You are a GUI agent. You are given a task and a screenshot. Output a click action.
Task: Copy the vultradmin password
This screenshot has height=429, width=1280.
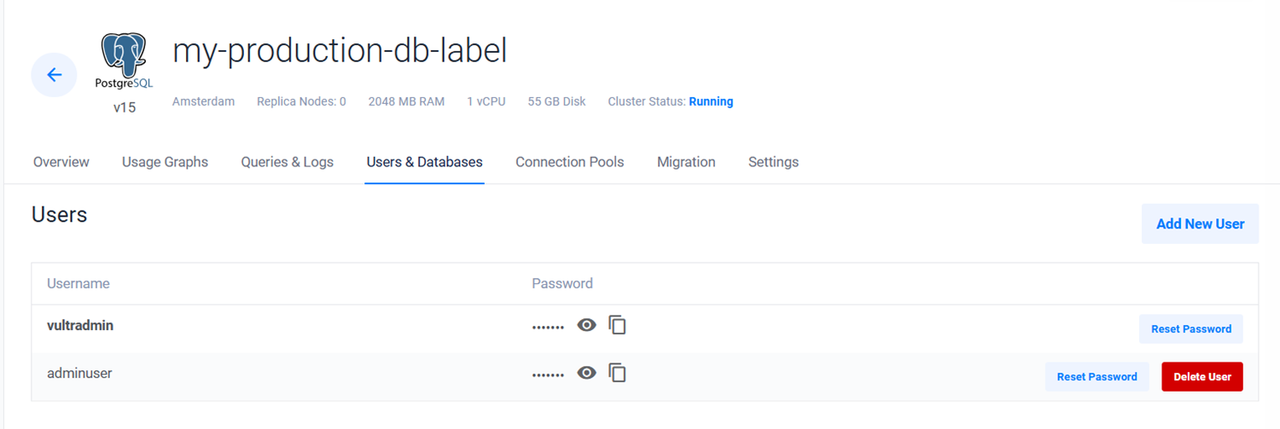(x=618, y=325)
